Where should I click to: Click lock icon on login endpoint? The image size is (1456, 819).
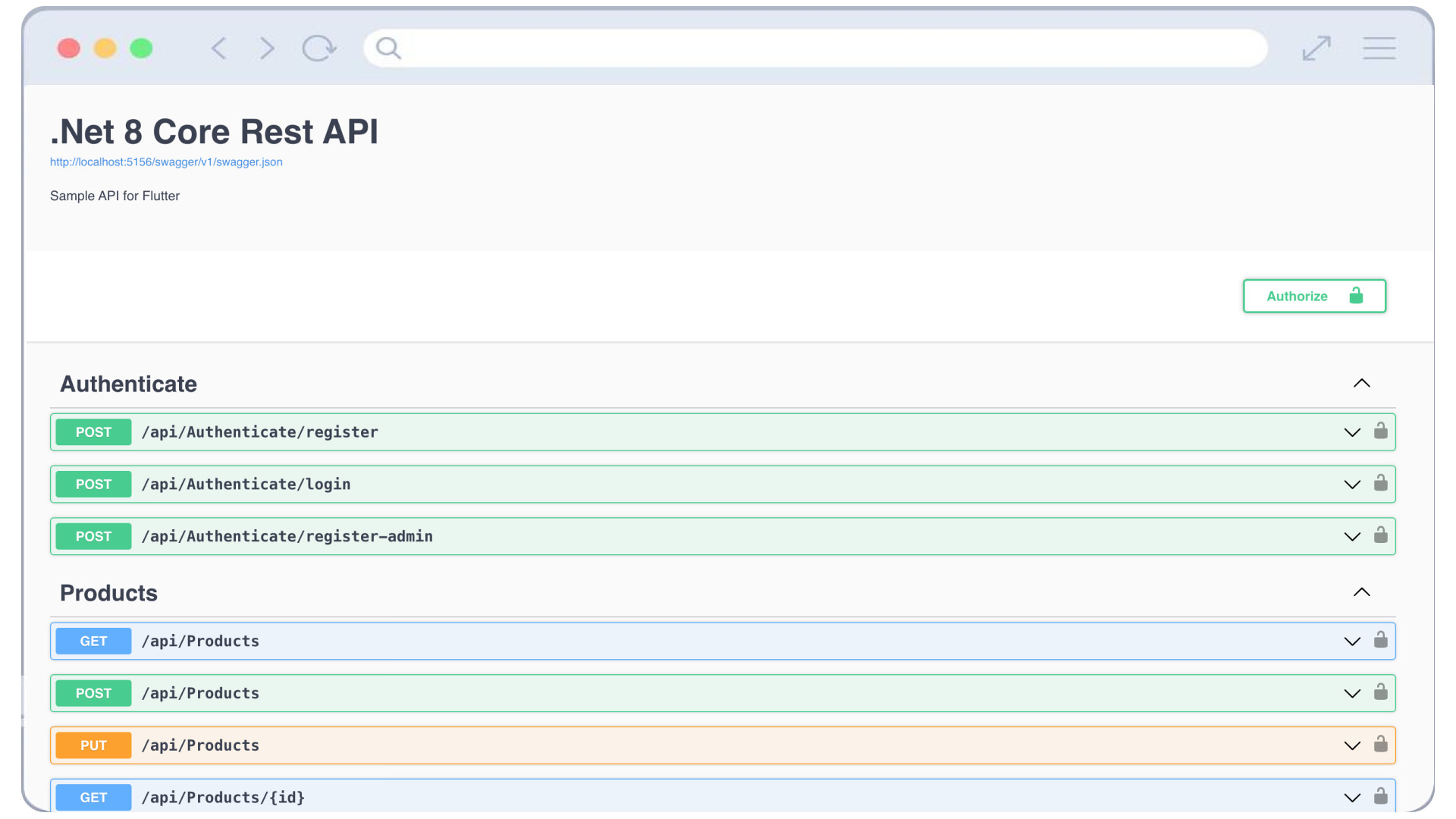(x=1381, y=483)
